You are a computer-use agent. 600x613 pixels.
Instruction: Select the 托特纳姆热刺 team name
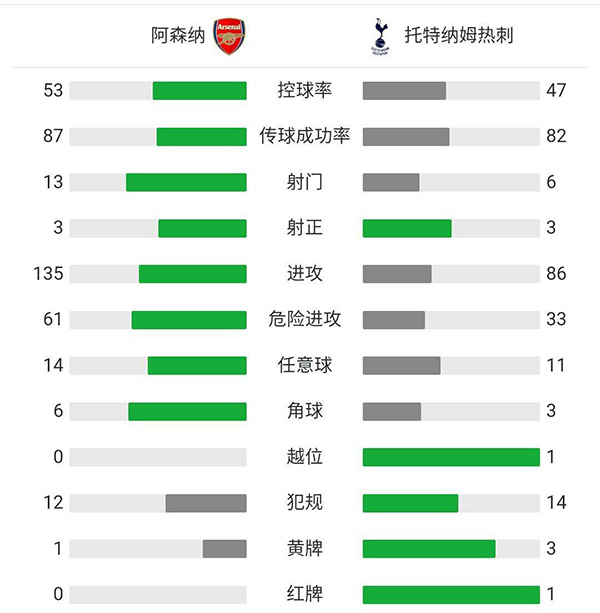(460, 37)
